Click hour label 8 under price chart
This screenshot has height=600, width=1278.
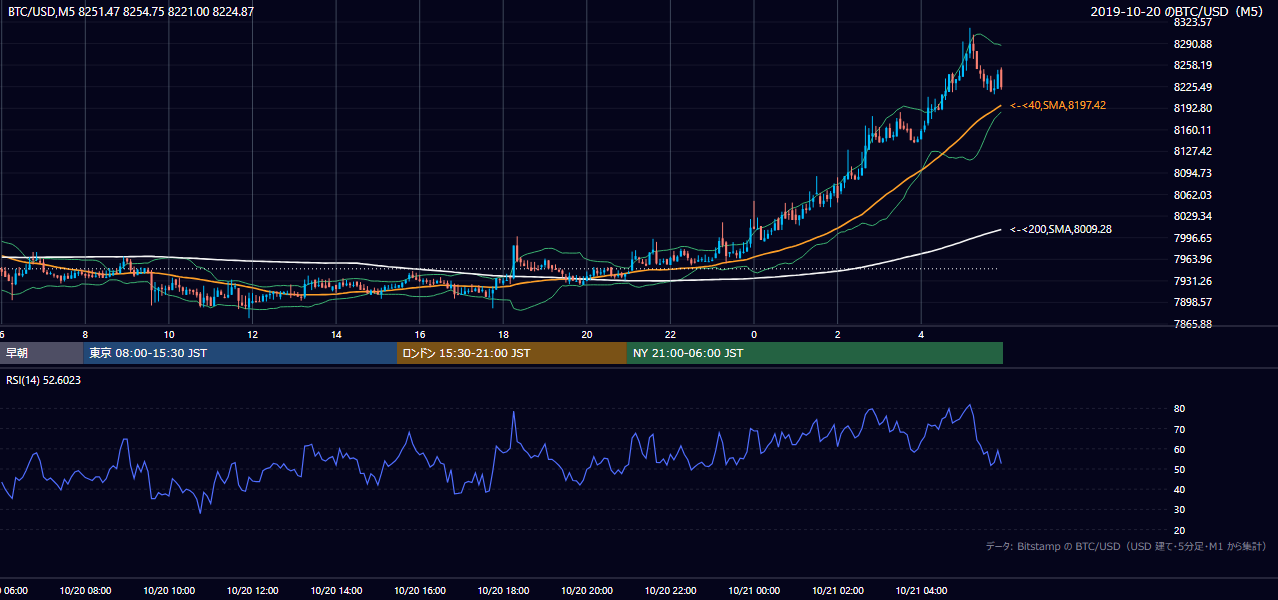click(85, 334)
